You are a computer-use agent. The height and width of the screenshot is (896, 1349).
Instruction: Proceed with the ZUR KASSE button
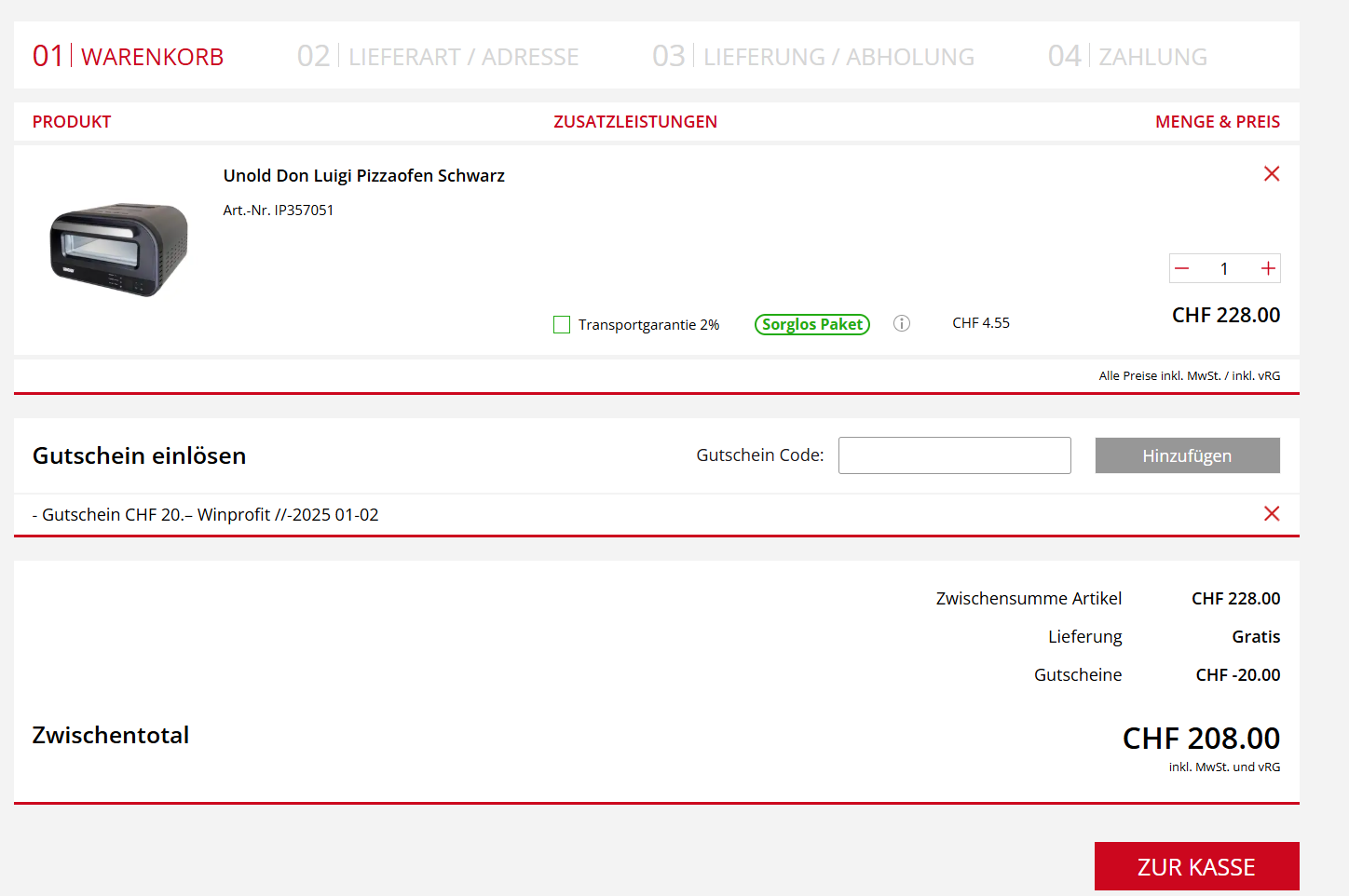coord(1196,866)
